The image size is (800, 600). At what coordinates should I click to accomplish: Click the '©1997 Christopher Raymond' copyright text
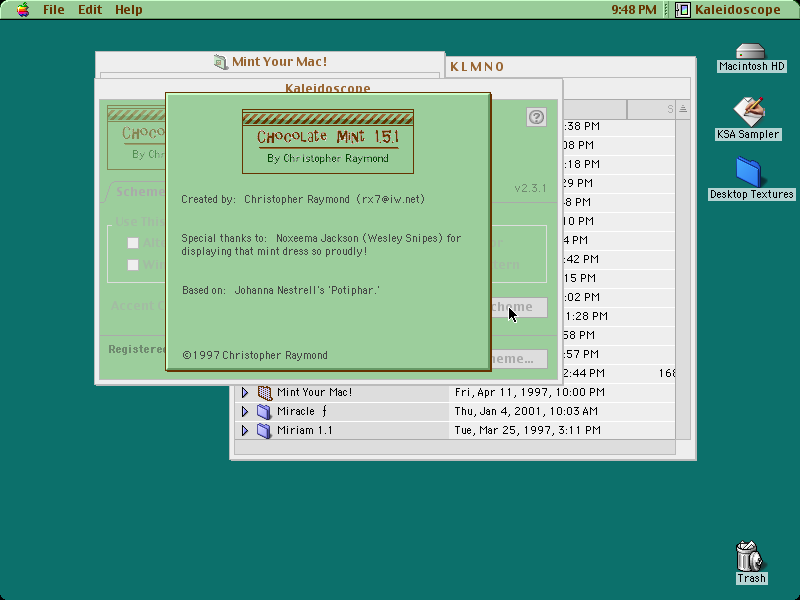coord(255,355)
